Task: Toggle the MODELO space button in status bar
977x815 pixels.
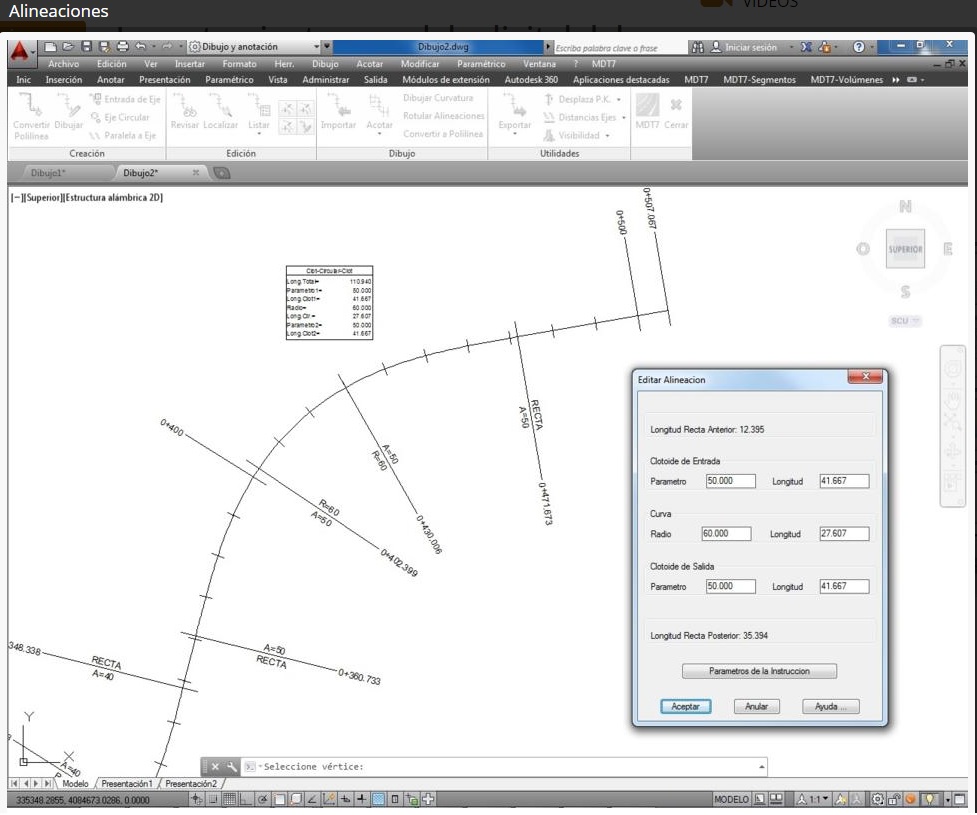Action: point(730,800)
